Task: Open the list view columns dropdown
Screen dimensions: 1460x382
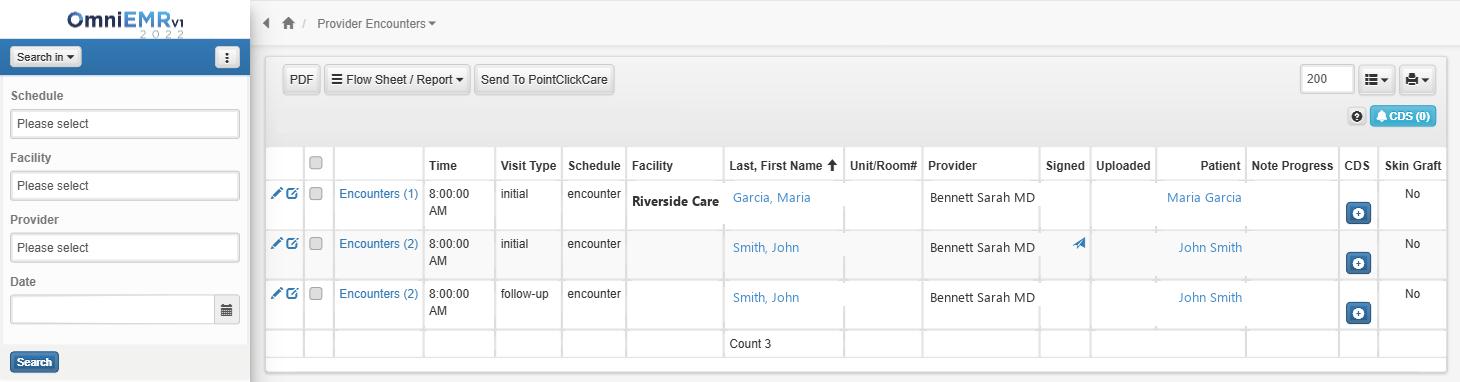Action: (x=1377, y=79)
